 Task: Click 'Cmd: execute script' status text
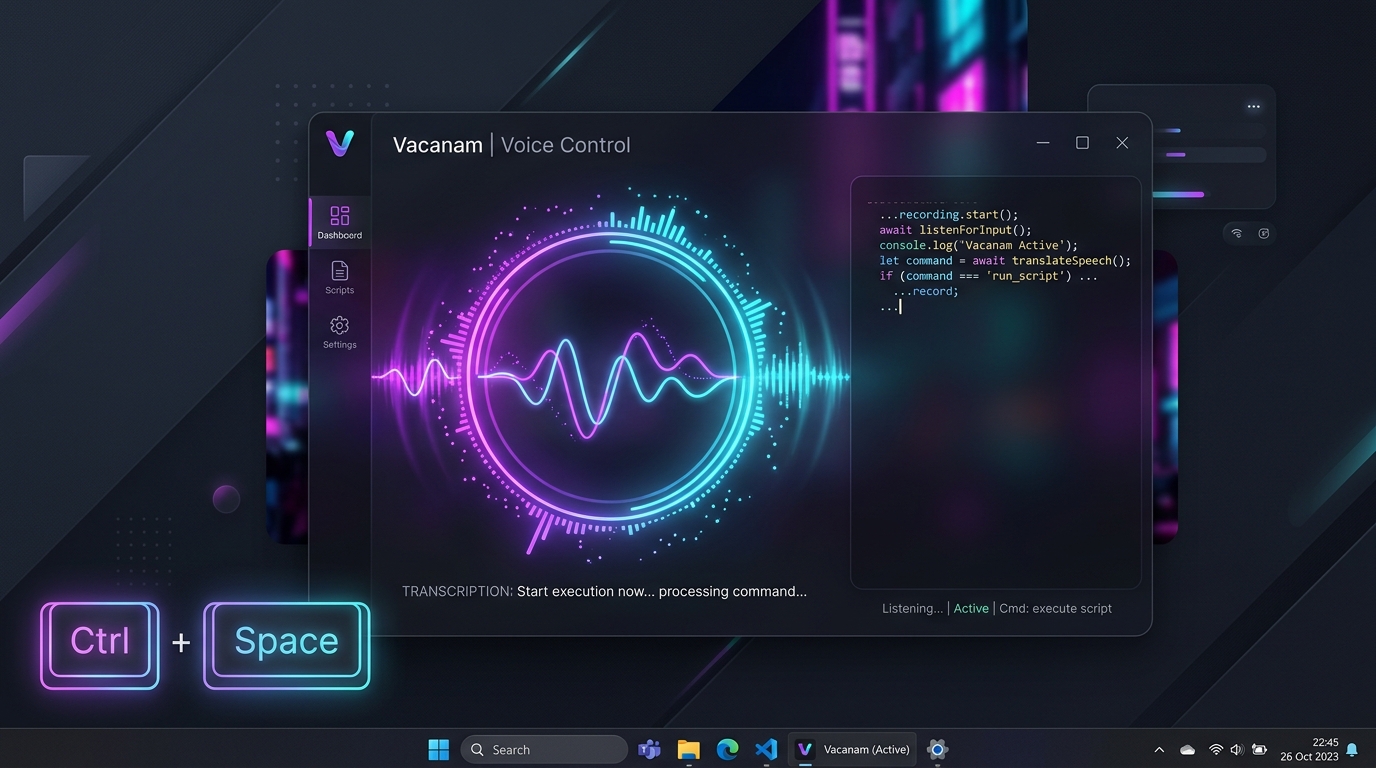coord(1055,608)
